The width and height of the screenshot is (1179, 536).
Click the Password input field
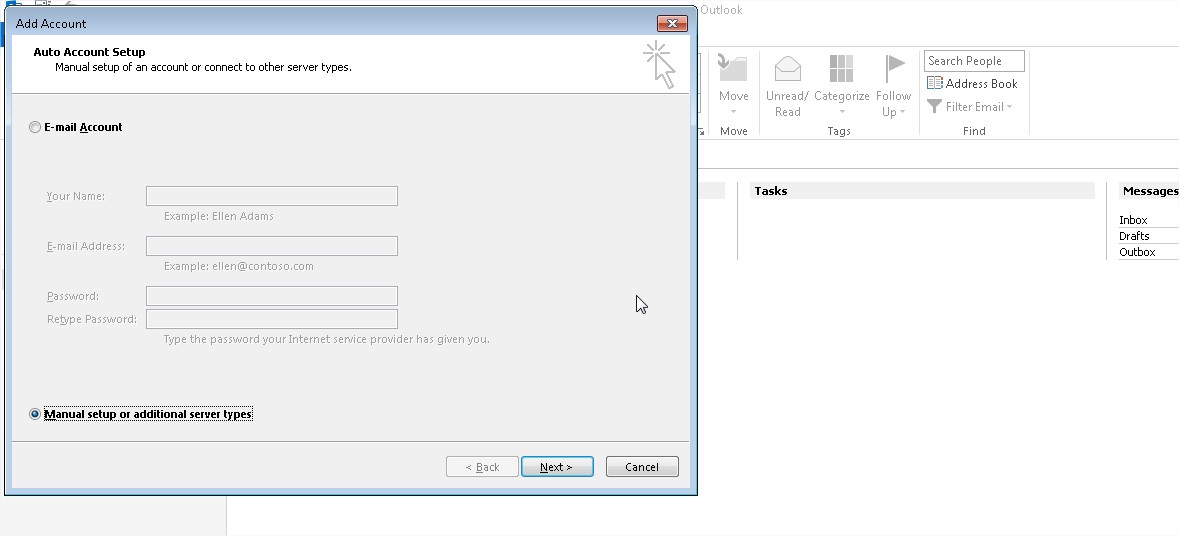(x=271, y=296)
